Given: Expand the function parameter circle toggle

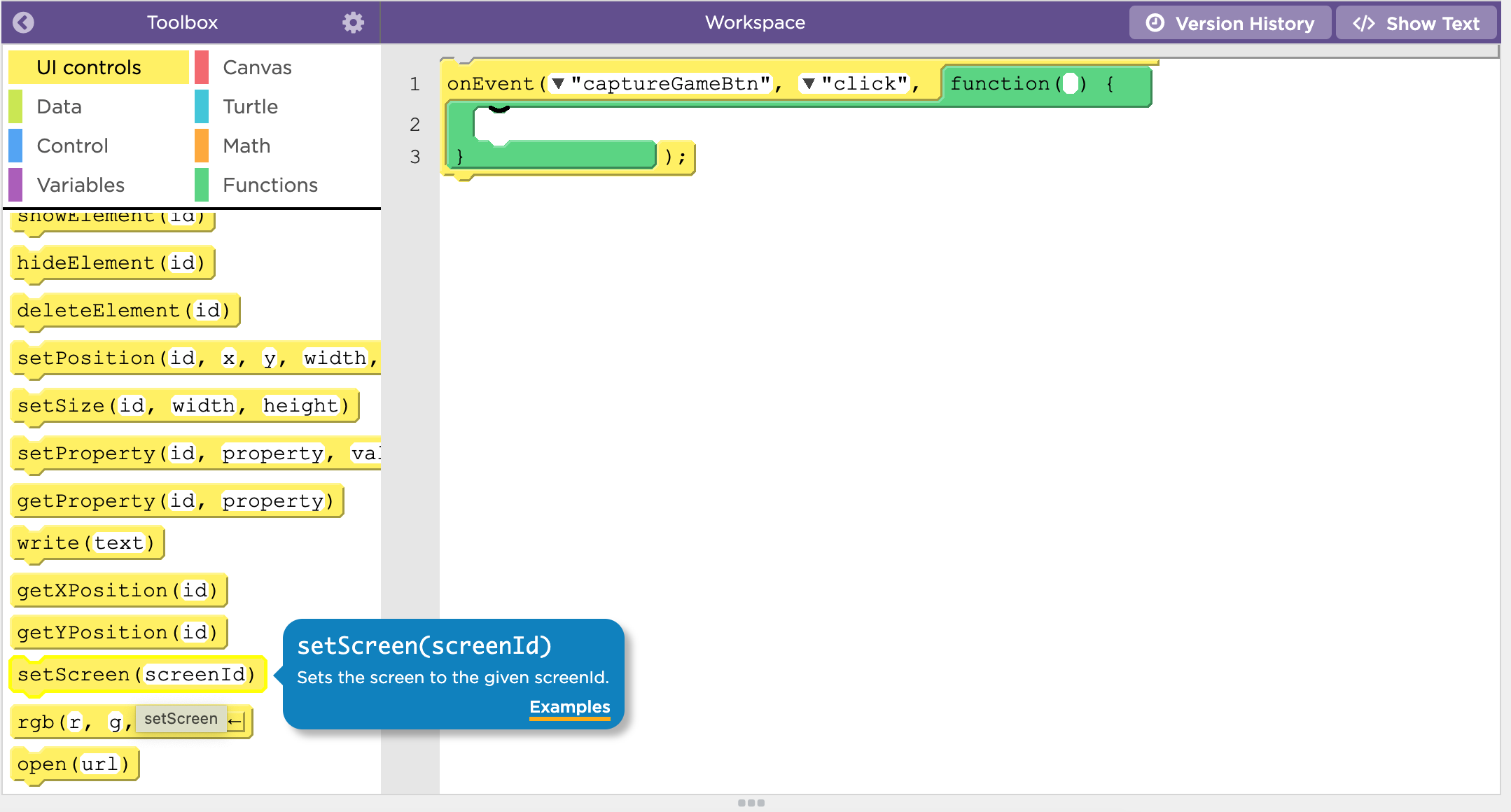Looking at the screenshot, I should 1068,84.
